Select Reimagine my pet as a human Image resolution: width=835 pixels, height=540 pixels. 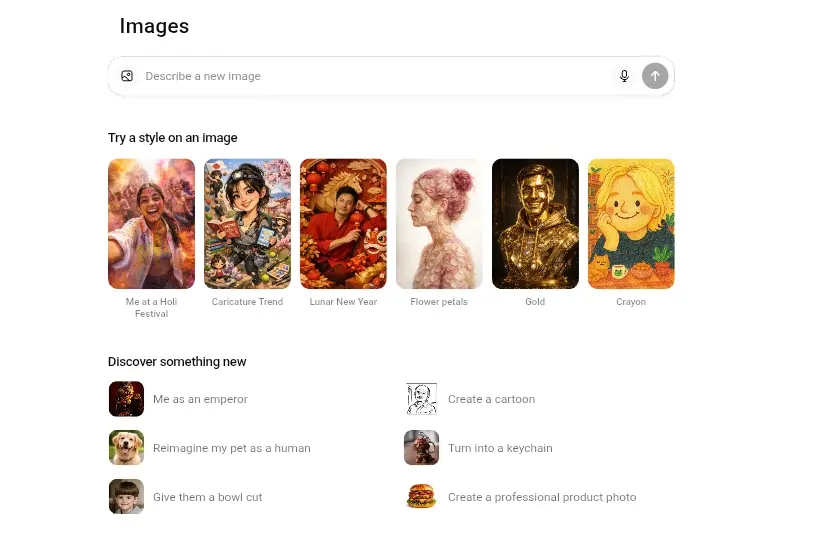click(x=231, y=448)
